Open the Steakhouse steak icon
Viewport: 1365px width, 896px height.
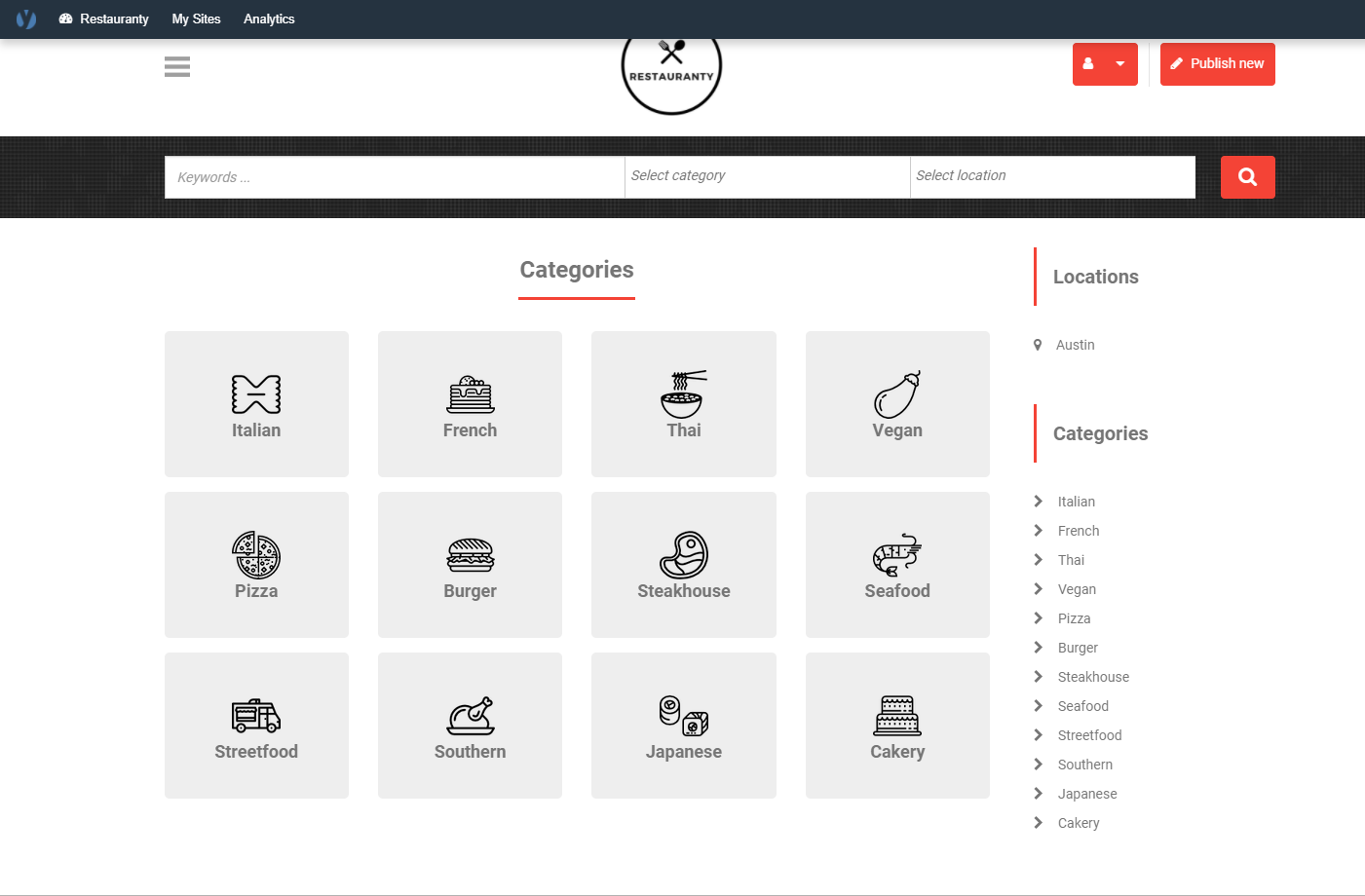point(684,555)
